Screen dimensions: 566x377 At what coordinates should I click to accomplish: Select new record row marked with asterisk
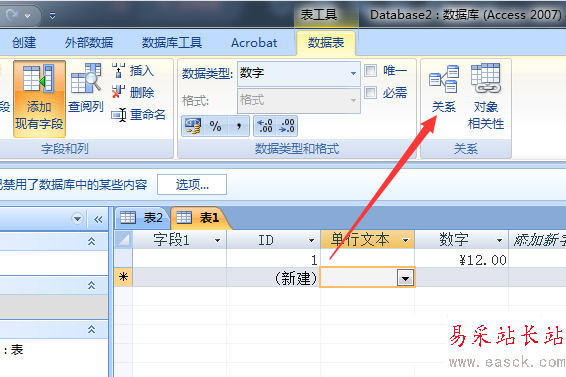point(123,277)
